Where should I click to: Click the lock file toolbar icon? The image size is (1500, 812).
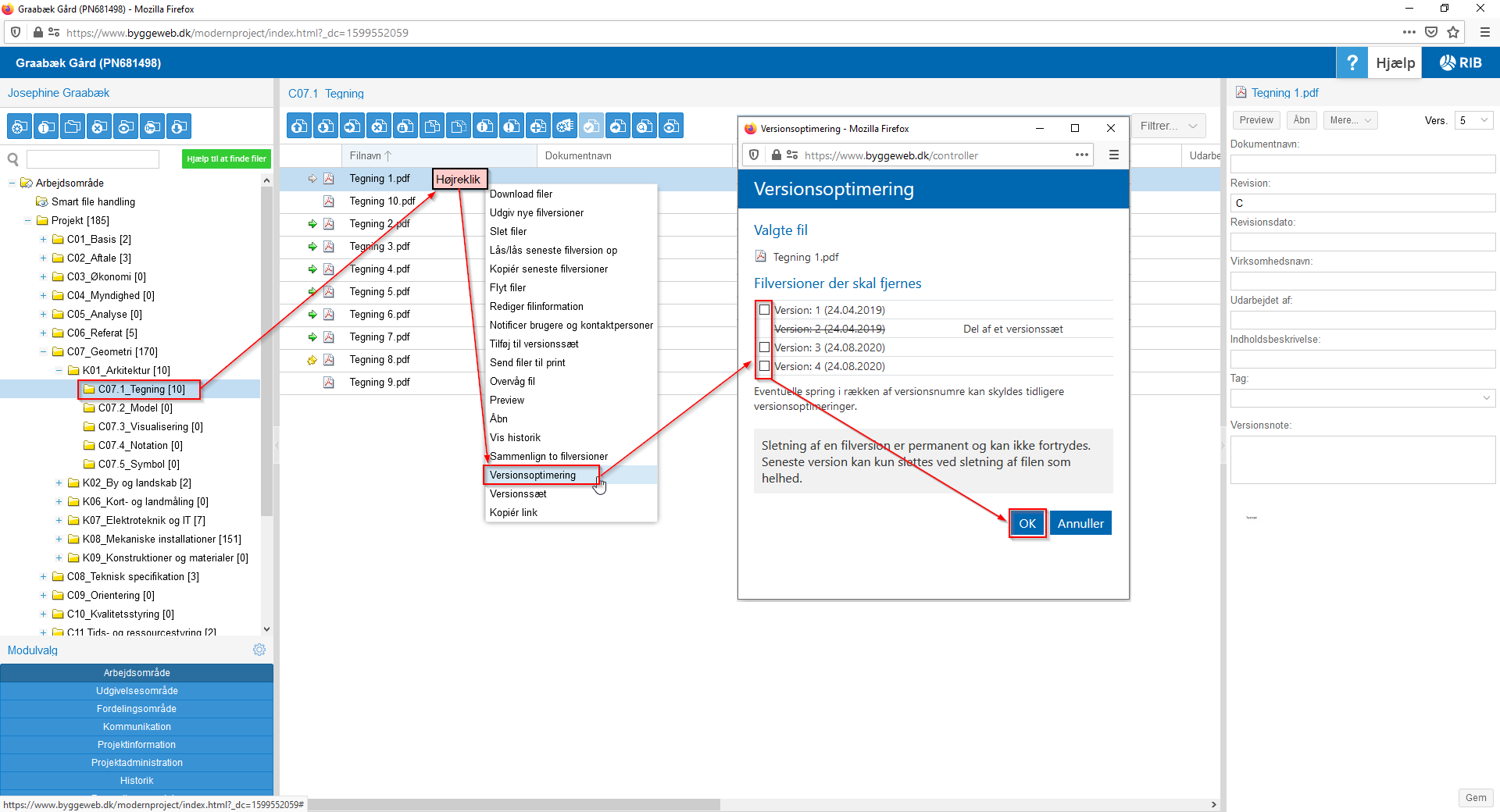tap(405, 126)
